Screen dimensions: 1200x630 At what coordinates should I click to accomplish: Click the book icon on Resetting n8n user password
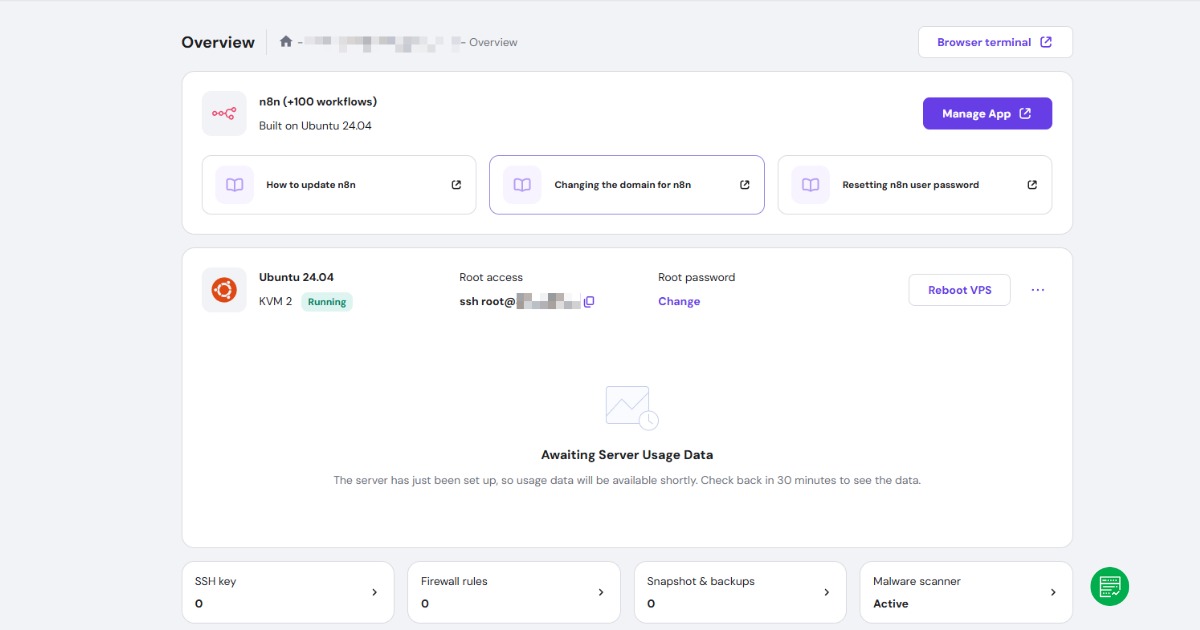click(x=809, y=184)
